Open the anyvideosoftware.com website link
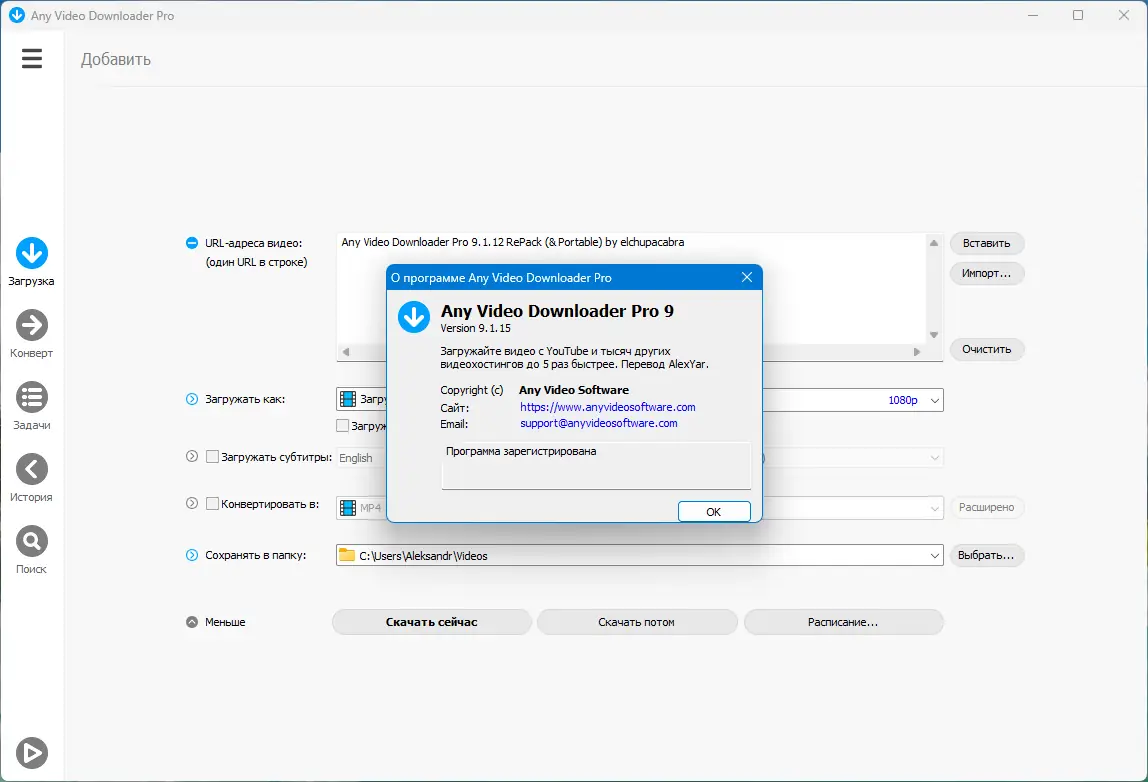1148x782 pixels. click(x=608, y=407)
